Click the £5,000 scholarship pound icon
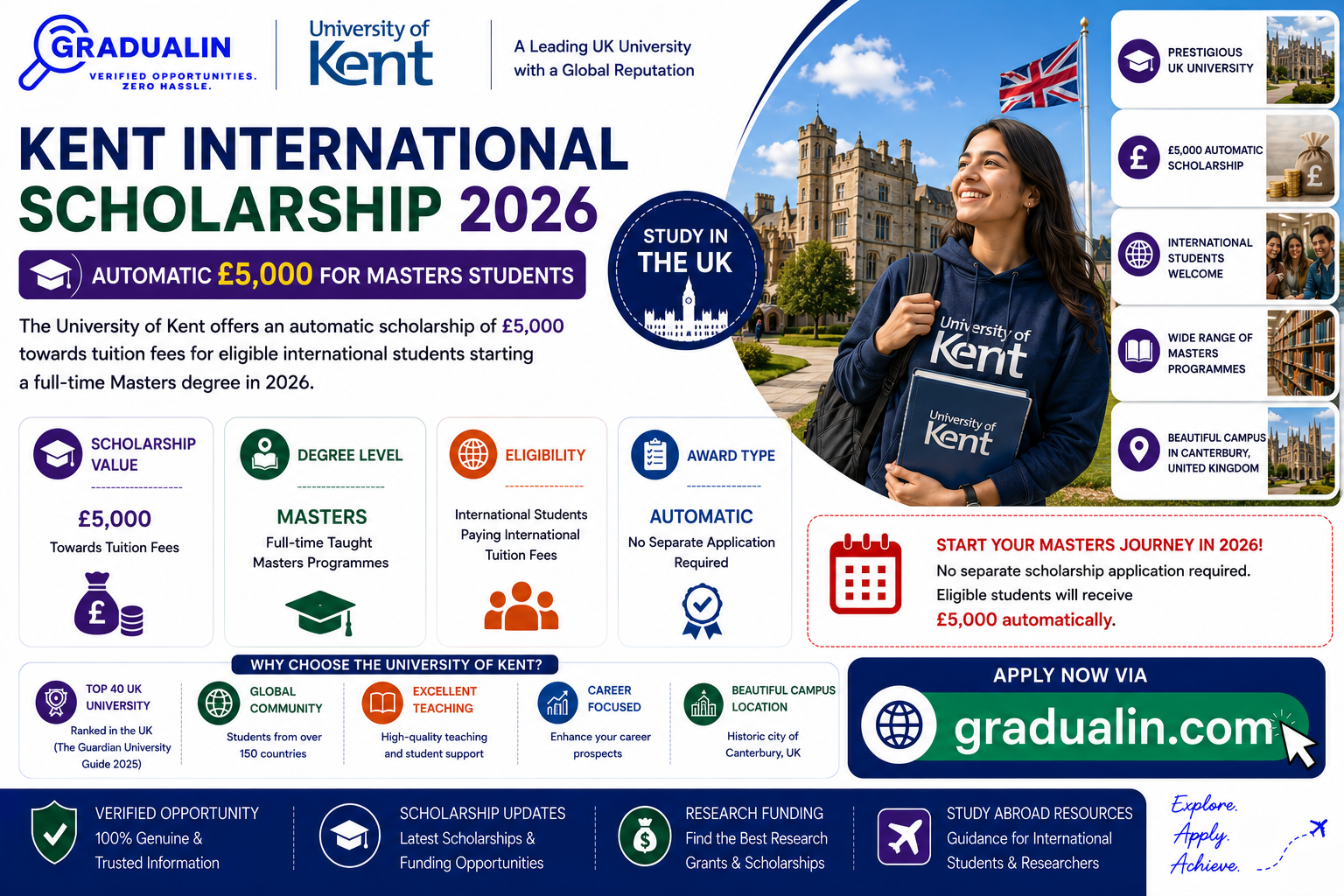Screen dimensions: 1344x896 (x=1138, y=157)
